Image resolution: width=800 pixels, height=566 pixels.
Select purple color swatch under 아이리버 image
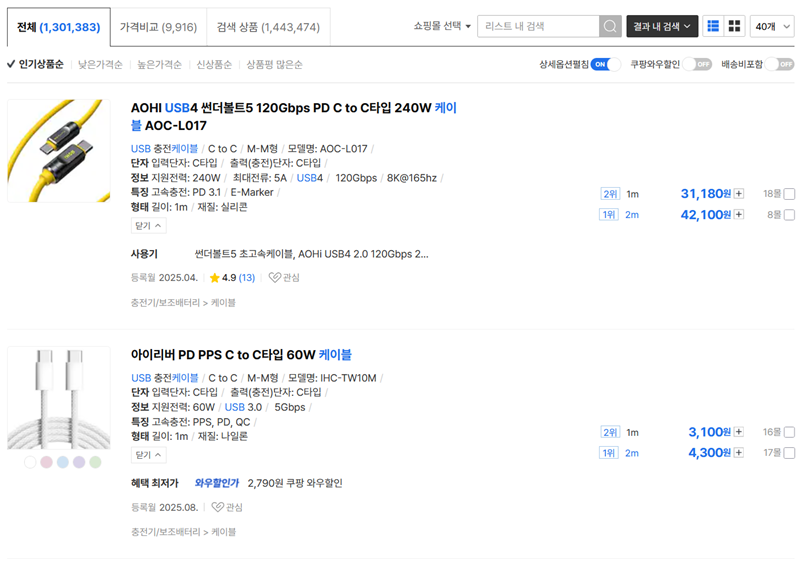79,462
